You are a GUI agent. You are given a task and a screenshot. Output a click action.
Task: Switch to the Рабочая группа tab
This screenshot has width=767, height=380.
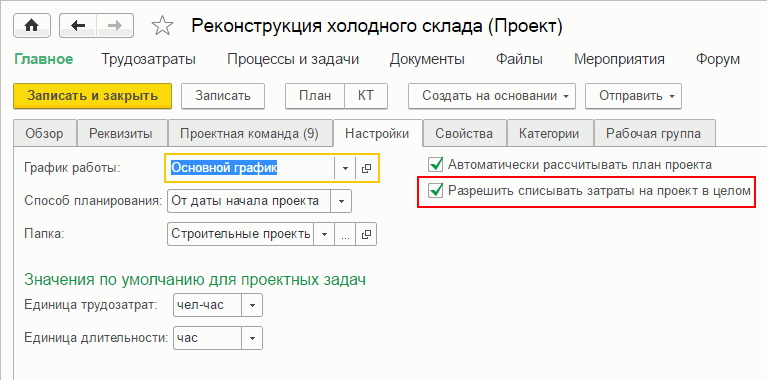[654, 133]
